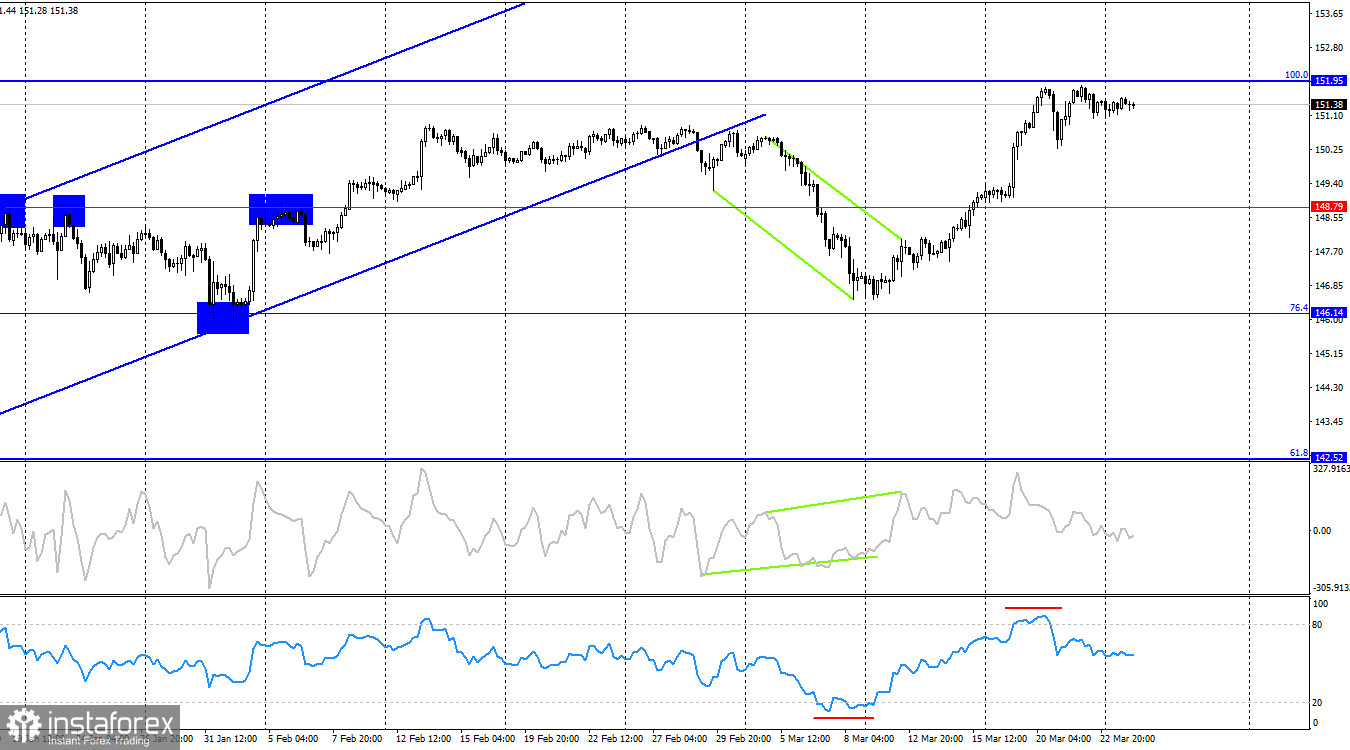Click the RSI scale value 20
Image resolution: width=1350 pixels, height=750 pixels.
coord(1318,702)
